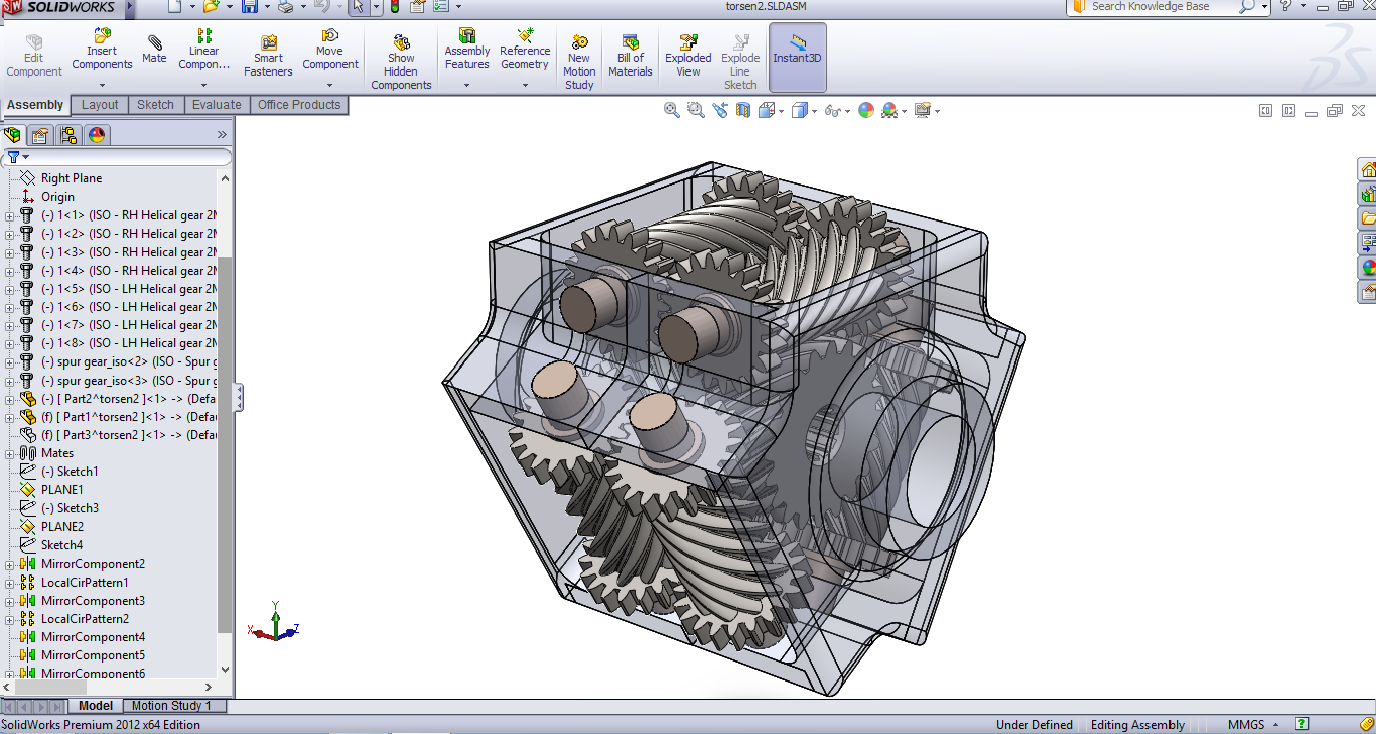The image size is (1376, 734).
Task: Click the Rebuild traffic light icon
Action: [395, 7]
